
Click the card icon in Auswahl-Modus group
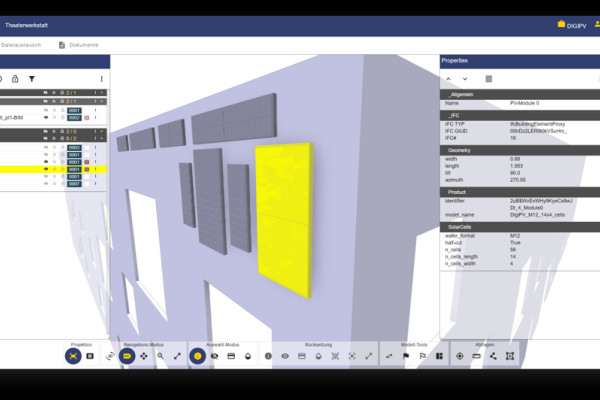point(231,356)
